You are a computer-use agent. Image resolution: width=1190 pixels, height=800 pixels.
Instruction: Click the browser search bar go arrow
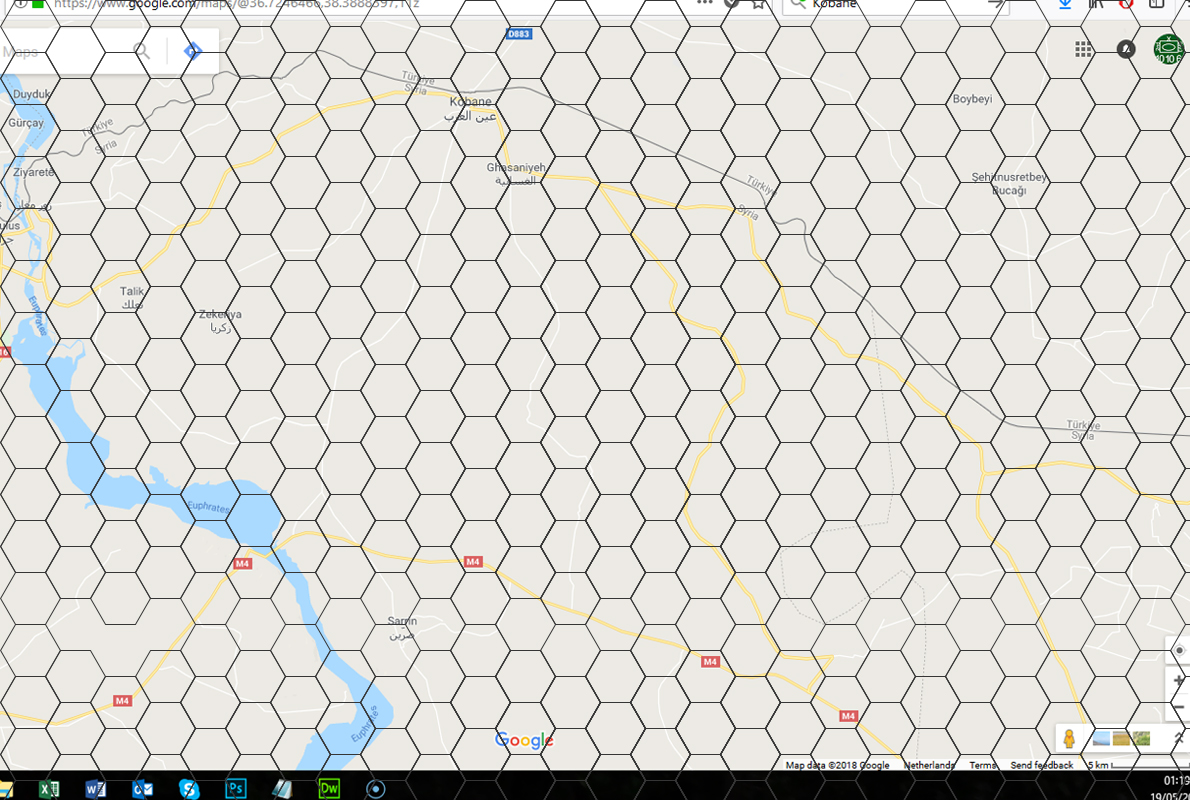(x=995, y=4)
